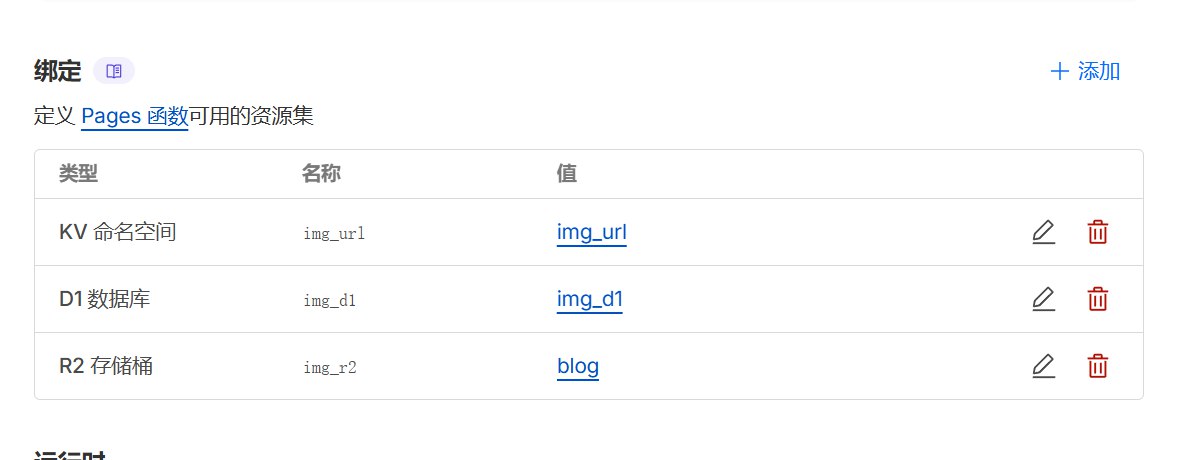Edit the D1 数据库 img_d1 binding

click(1043, 299)
